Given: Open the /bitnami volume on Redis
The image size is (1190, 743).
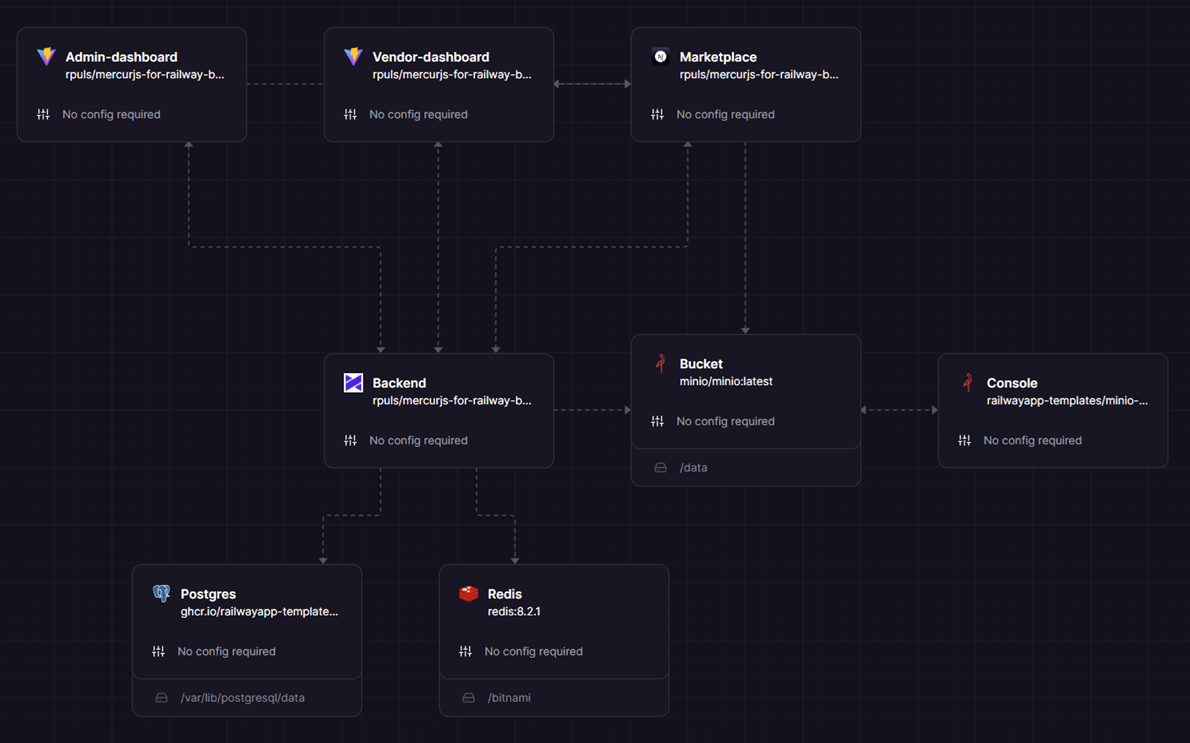Looking at the screenshot, I should point(509,697).
